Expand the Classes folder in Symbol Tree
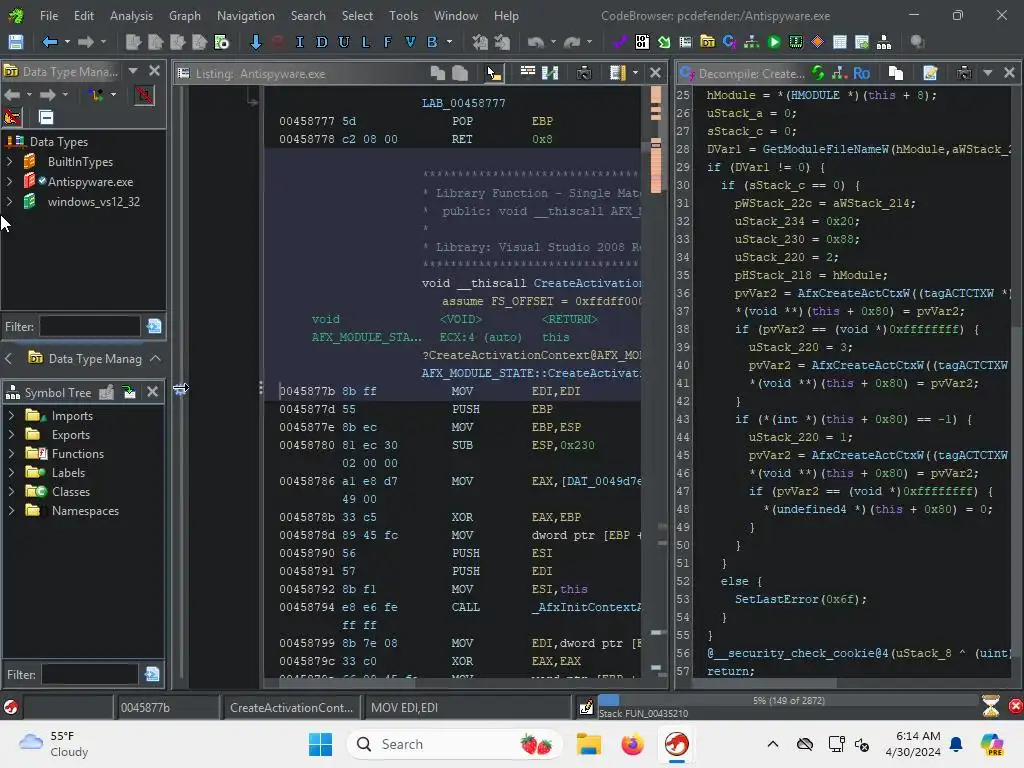This screenshot has height=768, width=1024. tap(11, 492)
